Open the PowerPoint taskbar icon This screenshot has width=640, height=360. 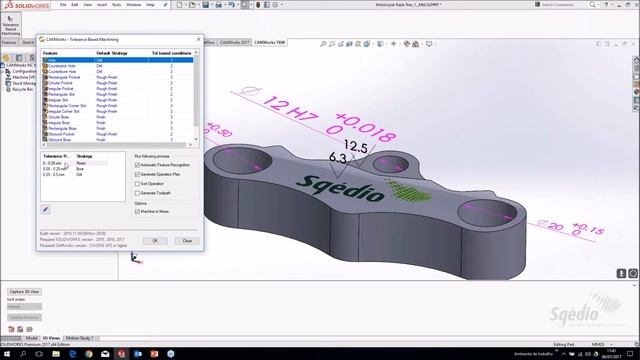pos(154,354)
